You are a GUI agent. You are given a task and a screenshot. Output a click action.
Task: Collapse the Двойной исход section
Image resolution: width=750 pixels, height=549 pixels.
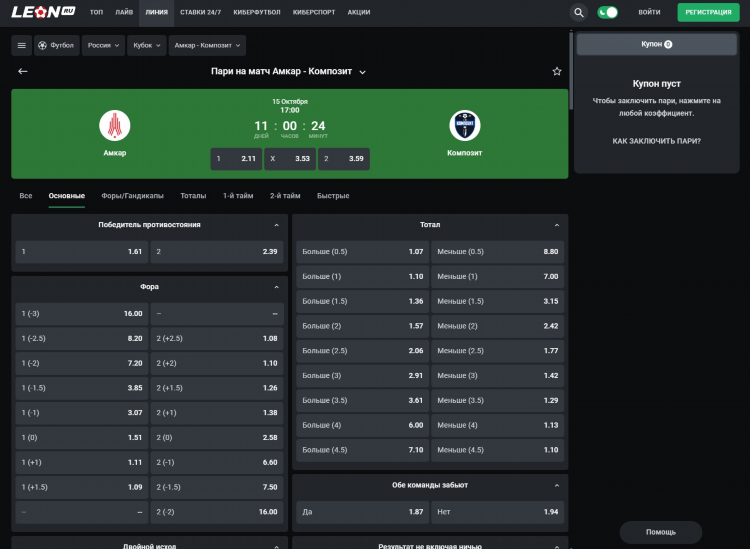pos(276,546)
